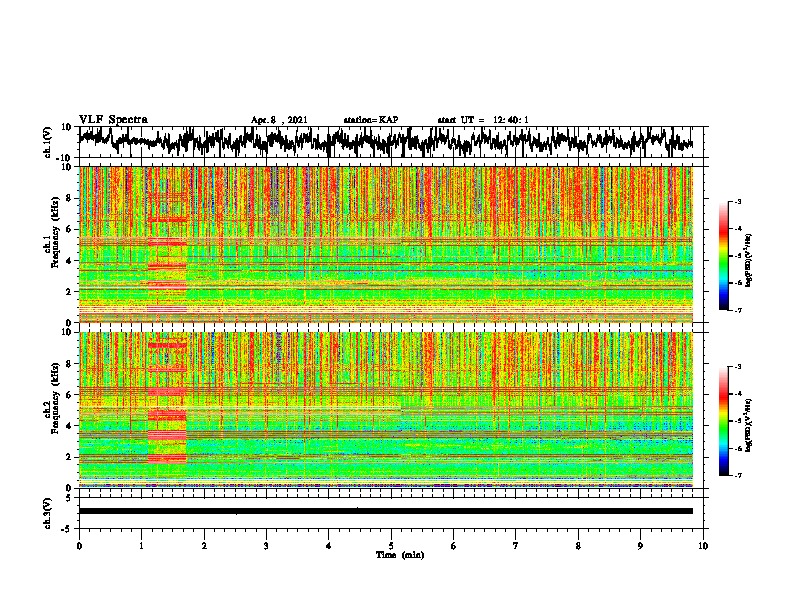Click the "station=KAP" header text

[371, 120]
